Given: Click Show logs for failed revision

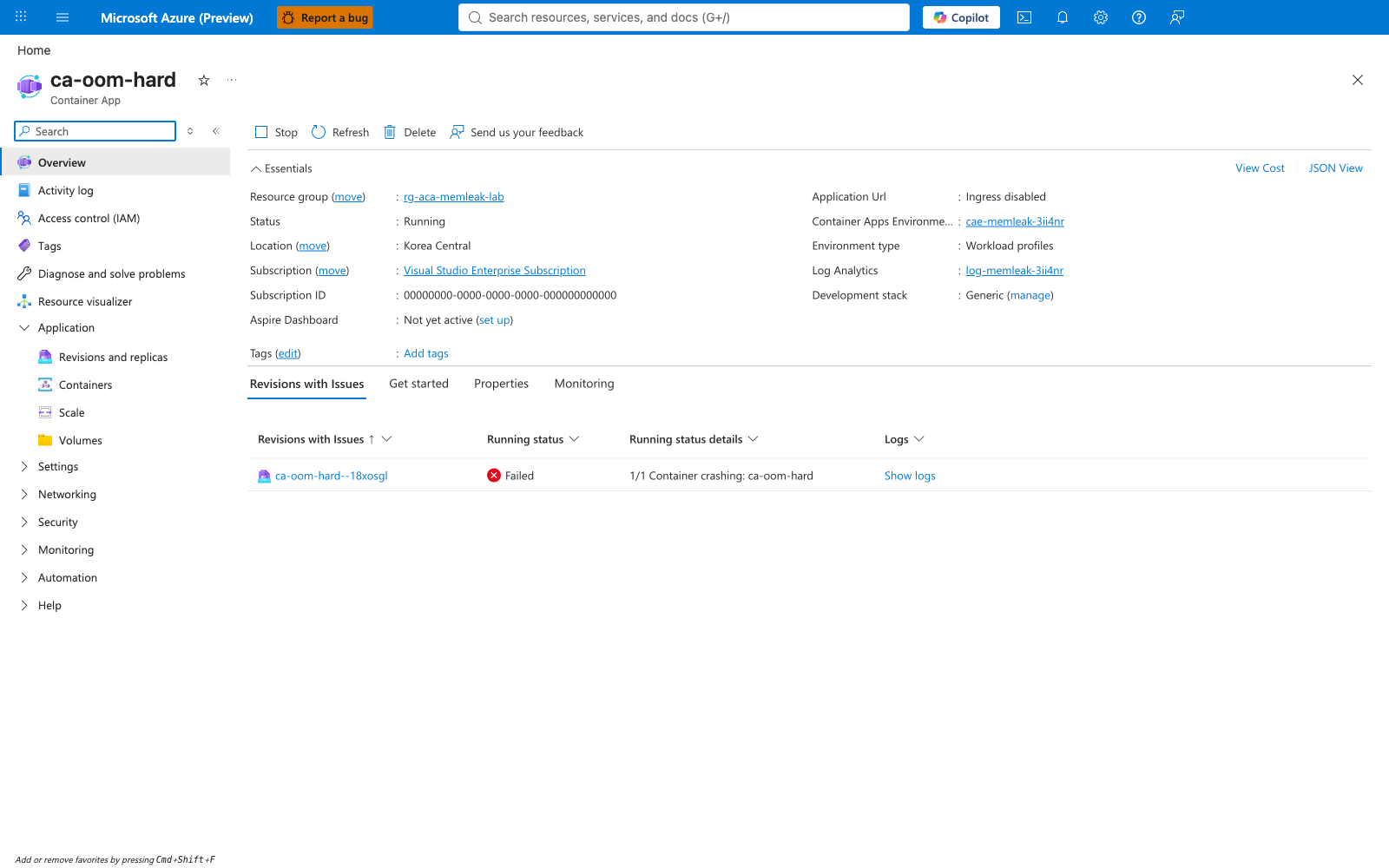Looking at the screenshot, I should tap(910, 476).
